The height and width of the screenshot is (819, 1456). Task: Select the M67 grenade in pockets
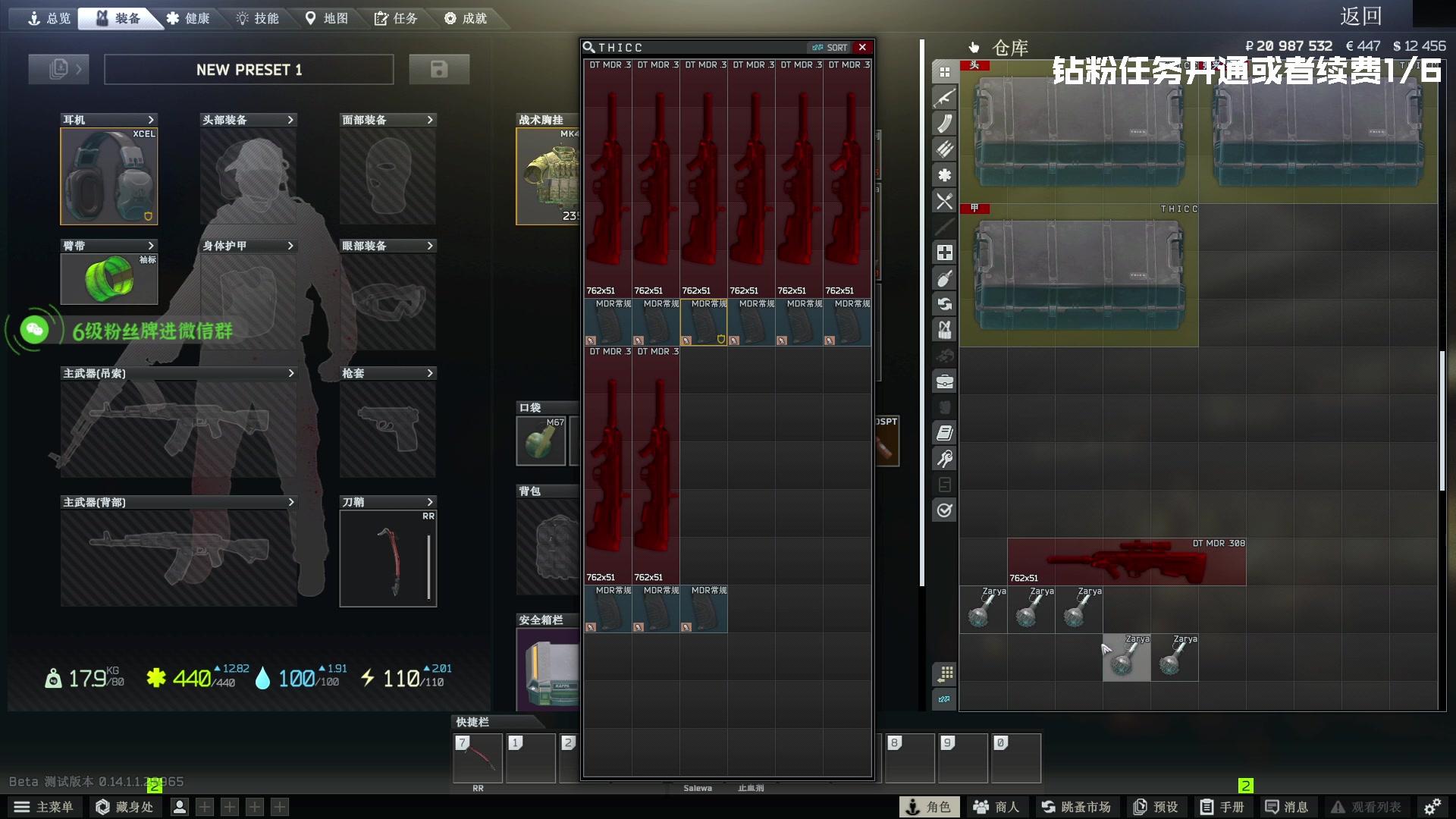coord(541,441)
